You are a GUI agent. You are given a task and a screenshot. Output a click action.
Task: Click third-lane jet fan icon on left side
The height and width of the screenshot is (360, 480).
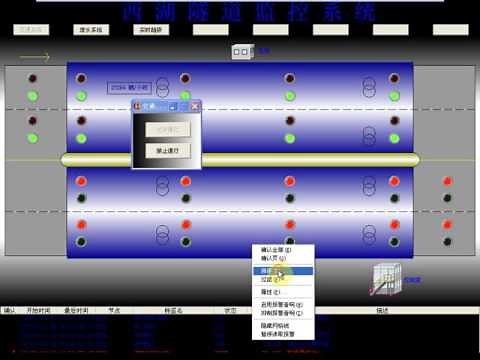coord(163,186)
